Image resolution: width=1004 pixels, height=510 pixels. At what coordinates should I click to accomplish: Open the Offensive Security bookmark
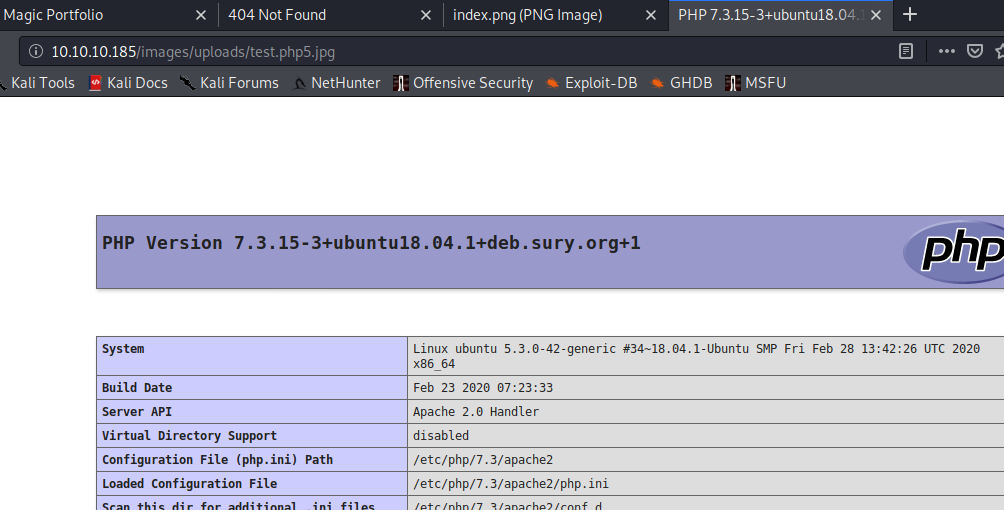(463, 83)
